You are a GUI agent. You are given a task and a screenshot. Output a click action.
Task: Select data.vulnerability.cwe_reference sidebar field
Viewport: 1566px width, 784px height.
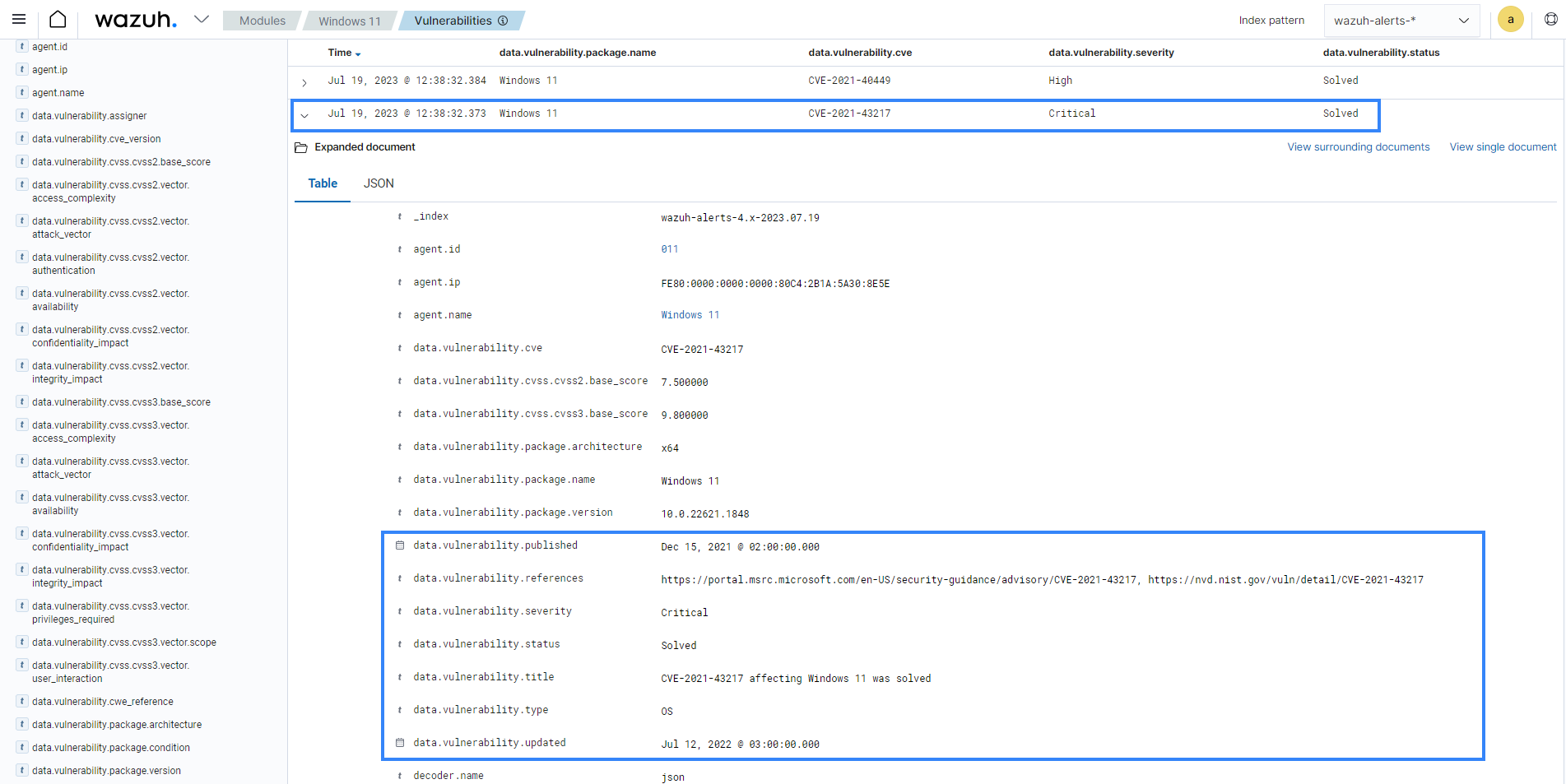click(x=103, y=702)
